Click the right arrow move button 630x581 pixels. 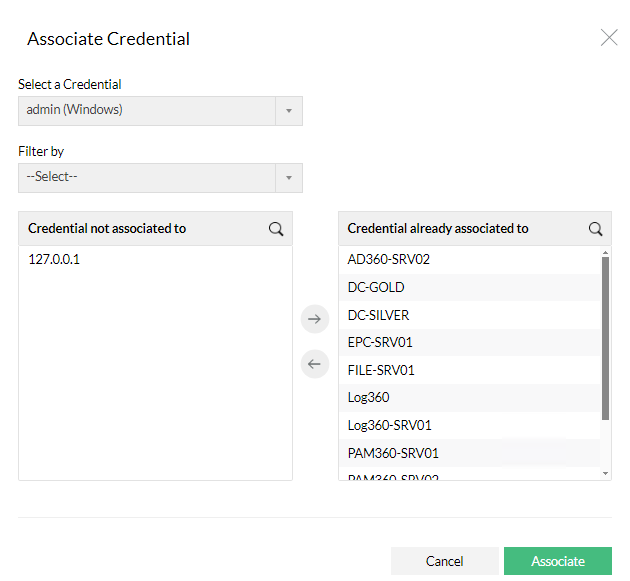pos(315,319)
